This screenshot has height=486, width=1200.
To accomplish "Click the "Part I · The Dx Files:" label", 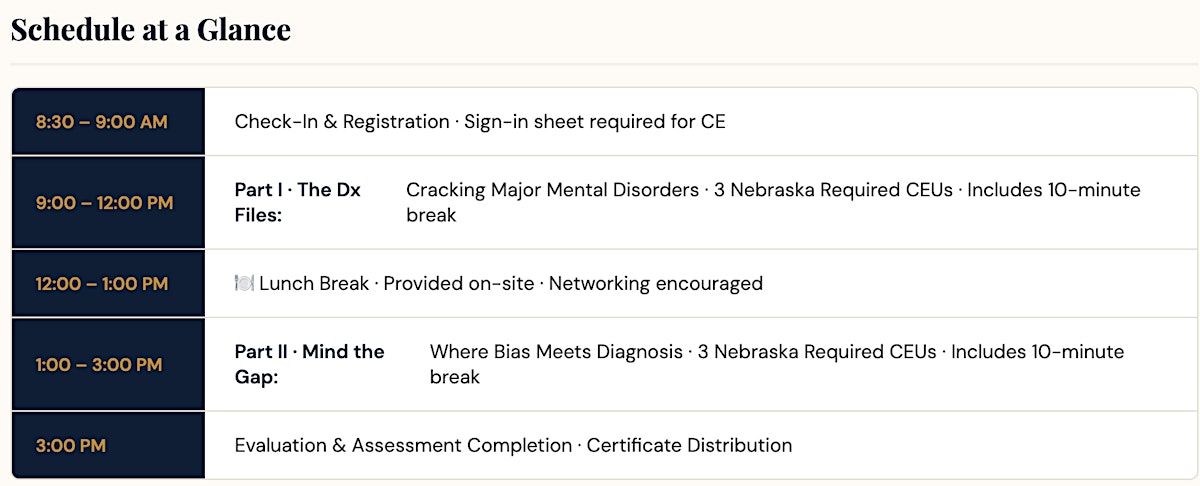I will [298, 202].
